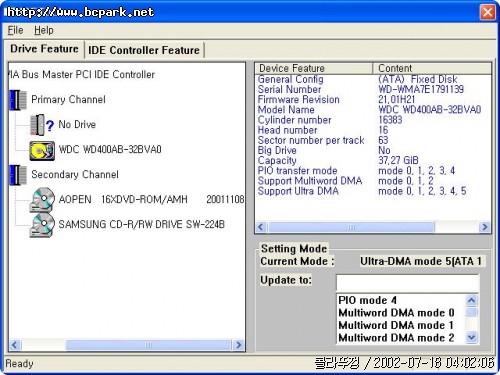The image size is (500, 375).
Task: Click the Update to input field
Action: click(x=407, y=282)
